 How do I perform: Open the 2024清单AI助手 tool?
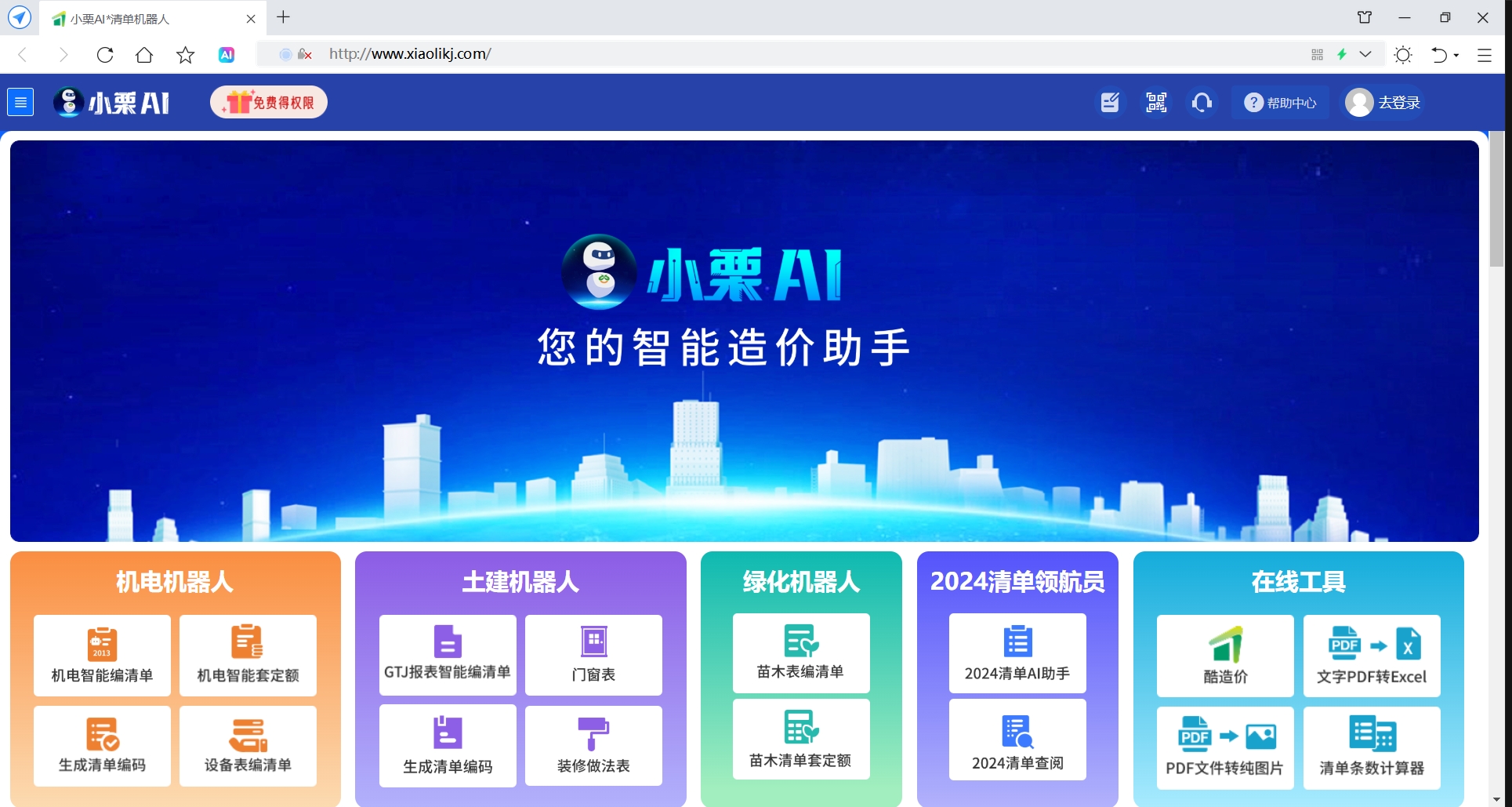[x=1017, y=653]
